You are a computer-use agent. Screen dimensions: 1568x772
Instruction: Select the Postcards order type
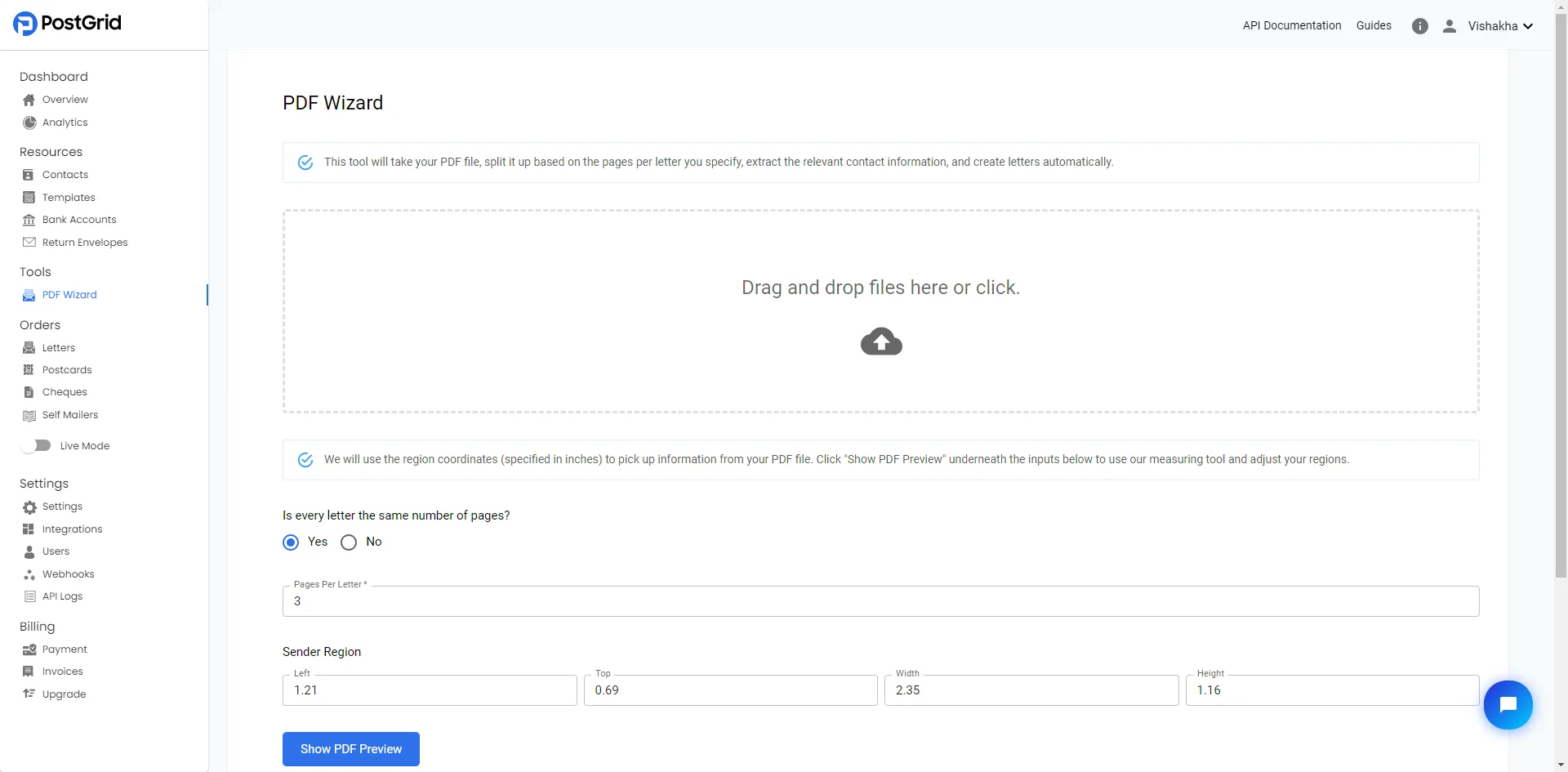(67, 369)
